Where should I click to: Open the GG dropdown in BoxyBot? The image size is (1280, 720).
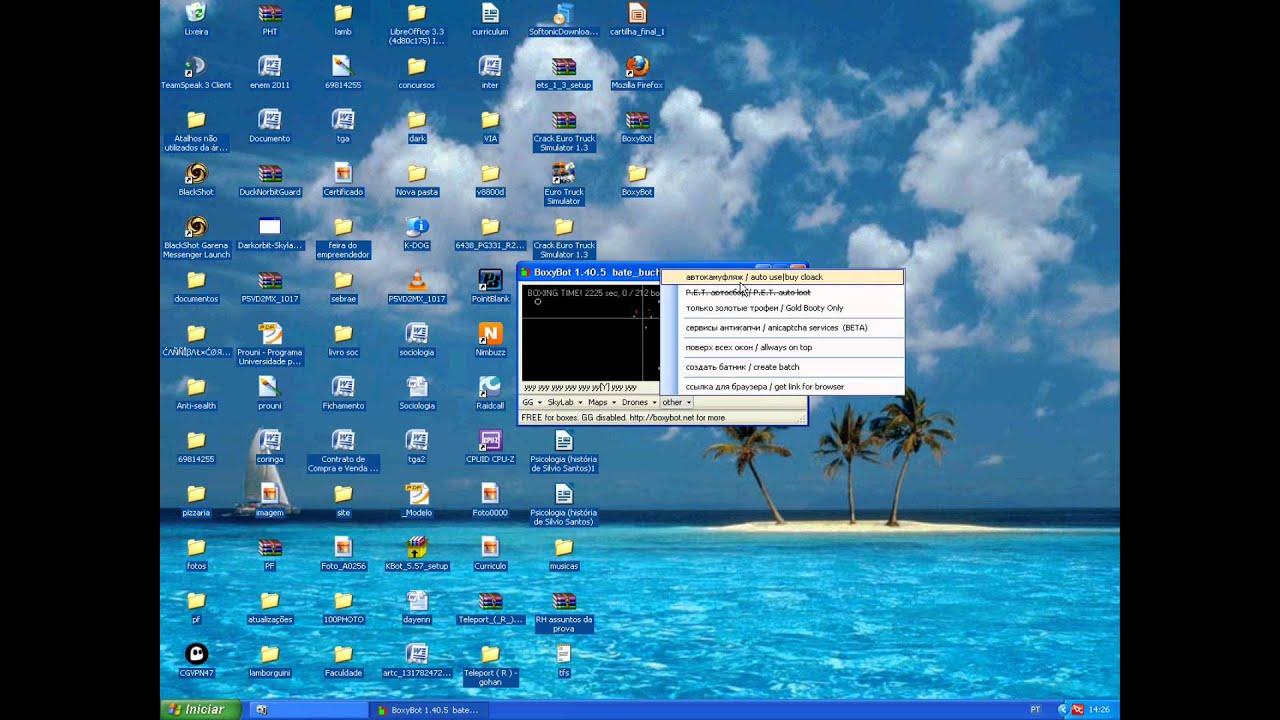click(532, 402)
